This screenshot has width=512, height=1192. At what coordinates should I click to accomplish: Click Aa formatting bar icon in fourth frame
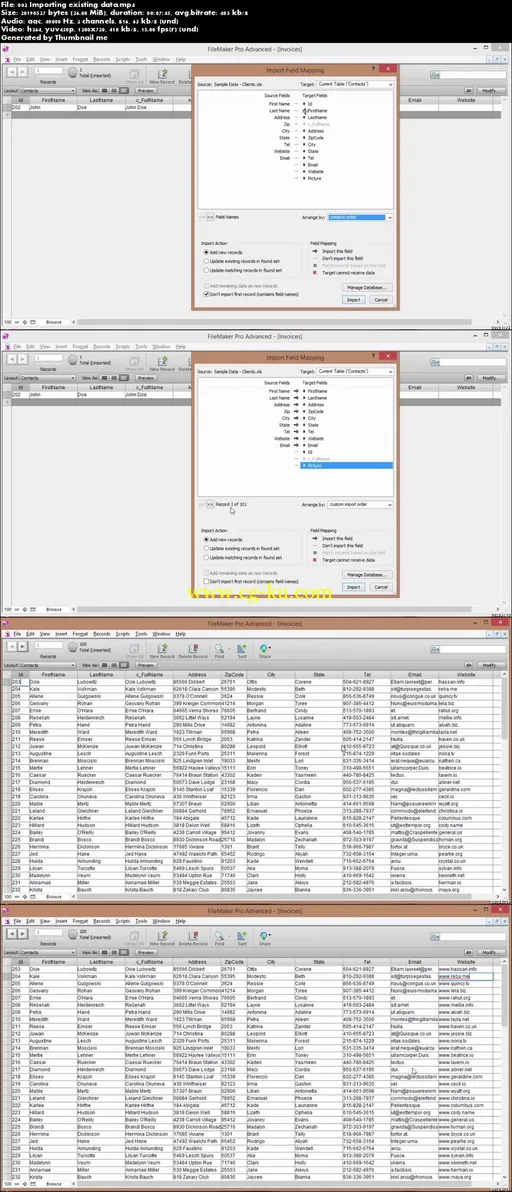coord(469,952)
